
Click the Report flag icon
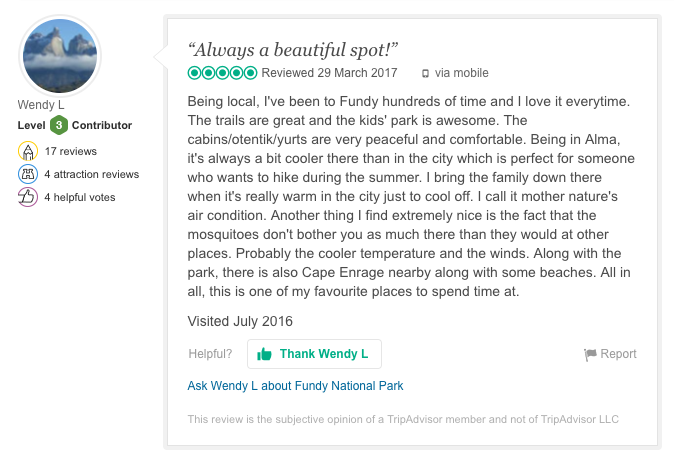590,354
